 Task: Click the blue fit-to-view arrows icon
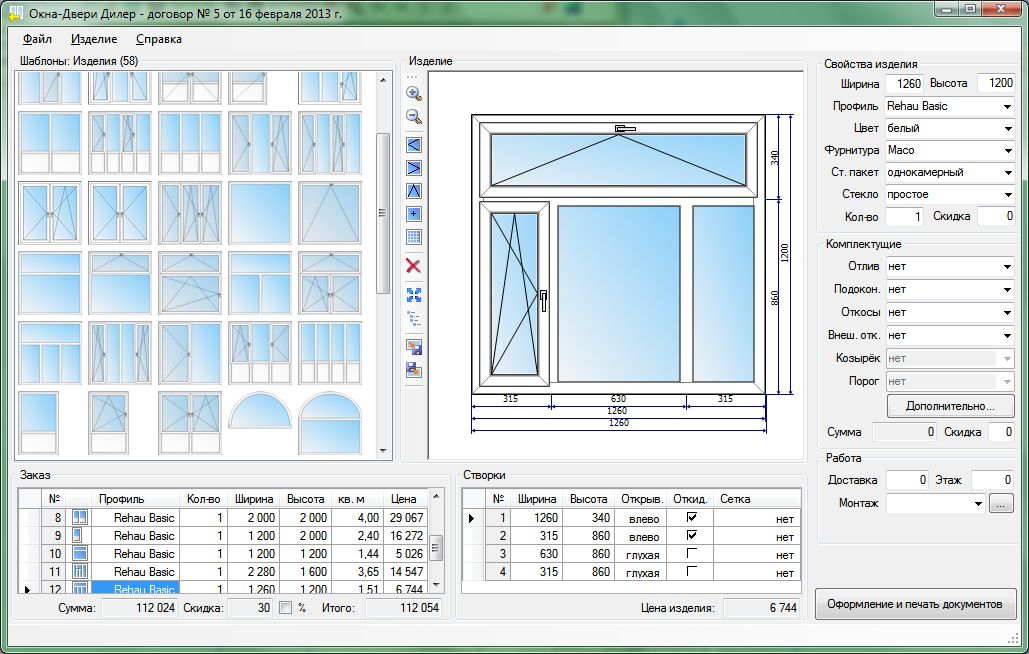click(x=414, y=295)
